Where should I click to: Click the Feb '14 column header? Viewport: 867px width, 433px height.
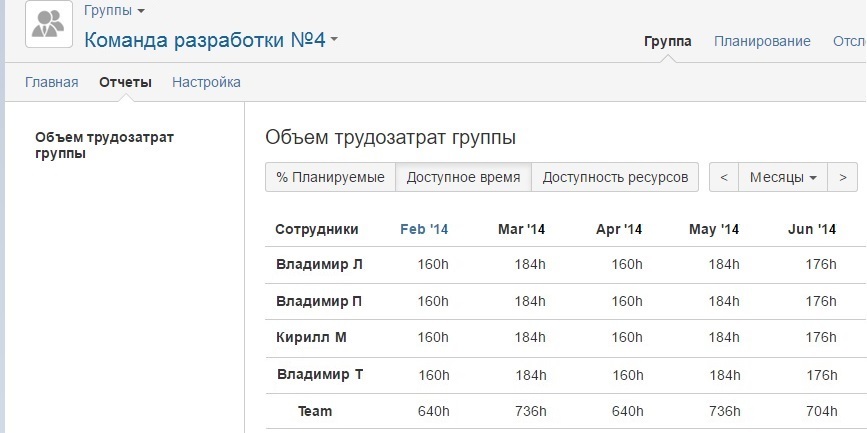pyautogui.click(x=424, y=229)
